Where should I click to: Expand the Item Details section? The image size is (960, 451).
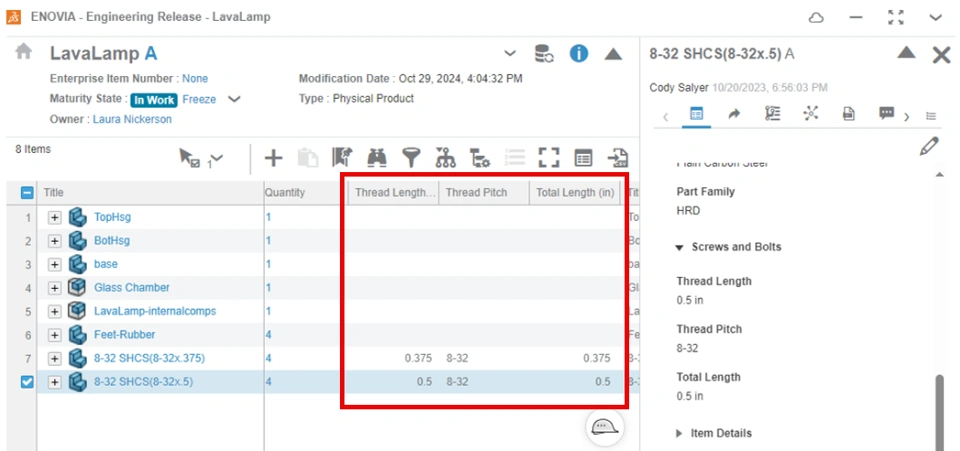679,433
